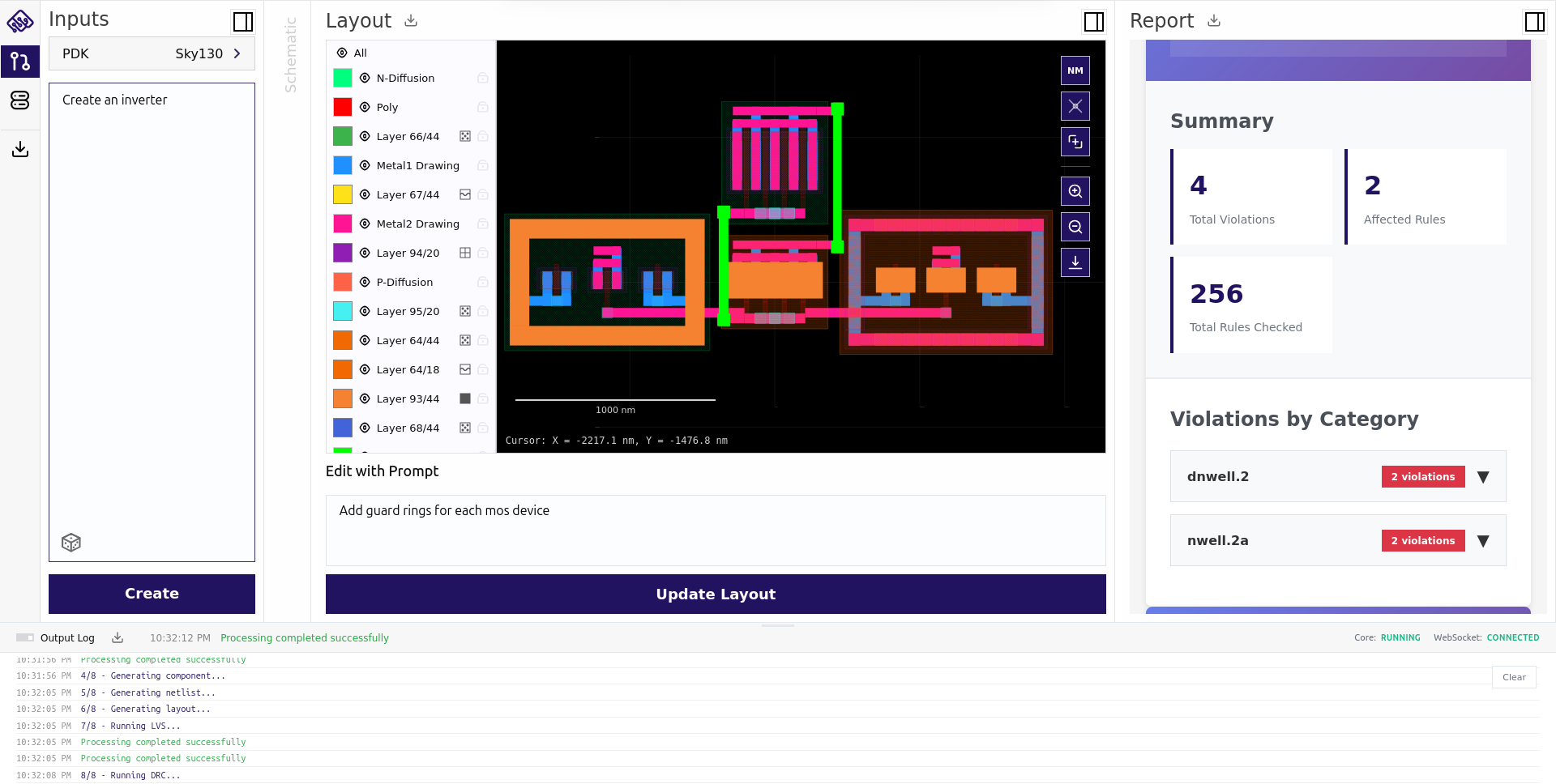Click the N-Diffusion green color swatch
This screenshot has width=1556, height=784.
(x=343, y=78)
